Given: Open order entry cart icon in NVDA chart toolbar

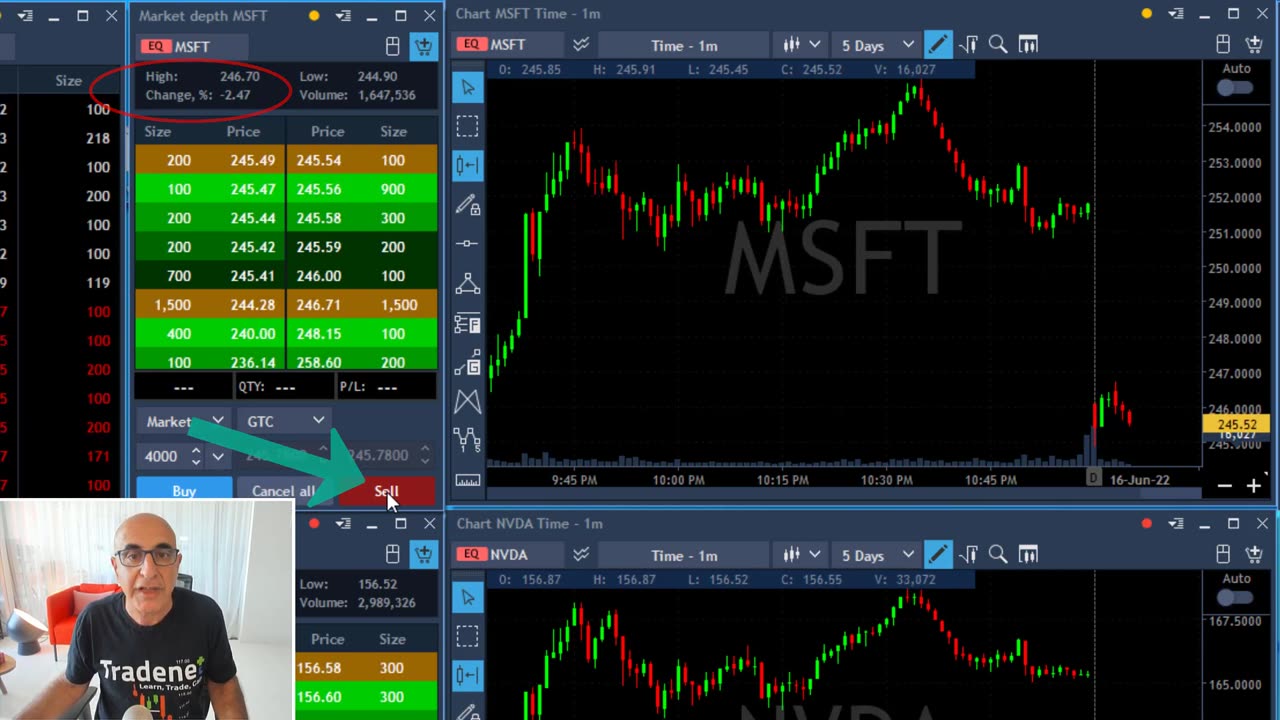Looking at the screenshot, I should point(1254,554).
